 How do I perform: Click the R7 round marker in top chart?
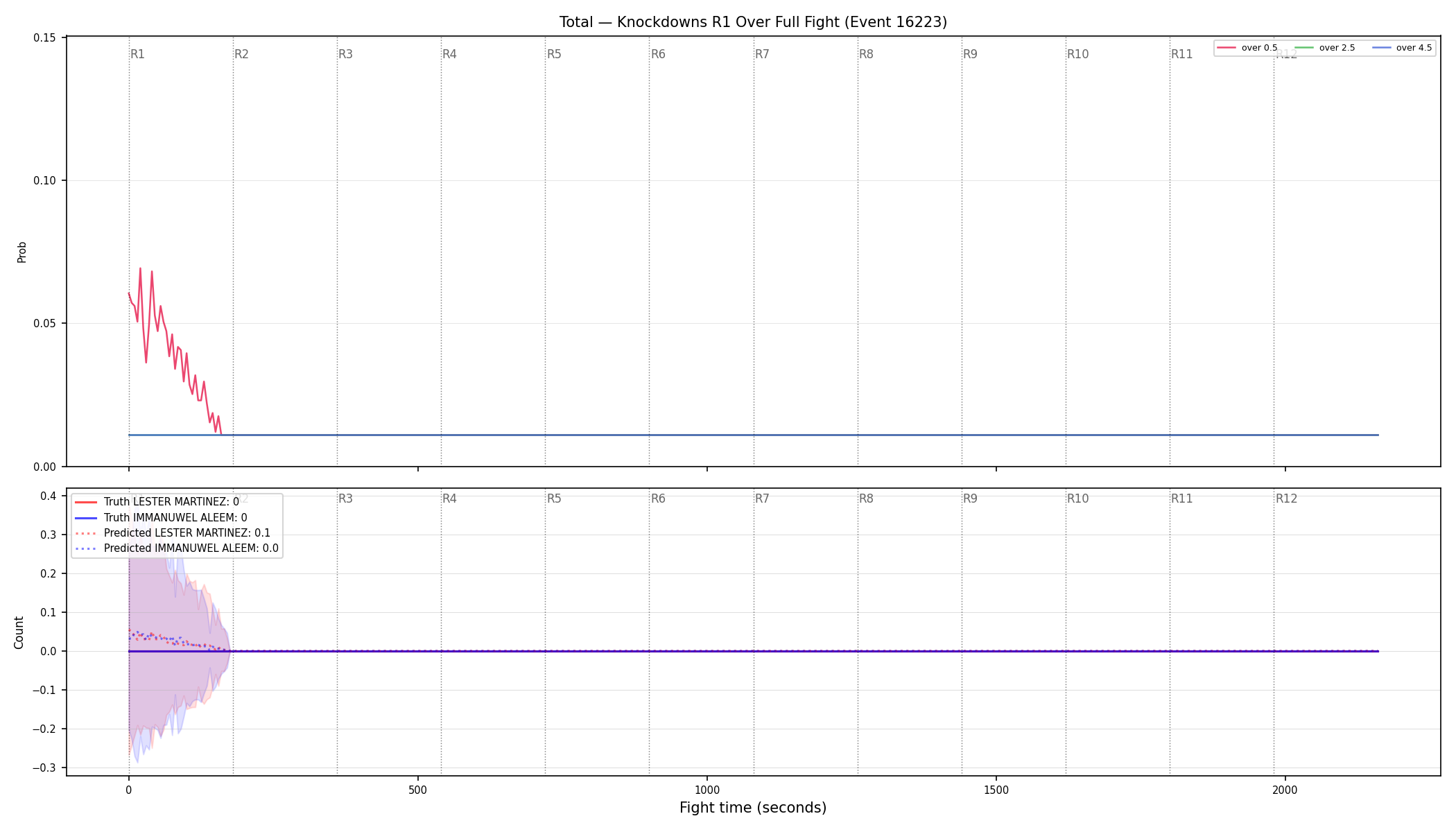(x=762, y=54)
